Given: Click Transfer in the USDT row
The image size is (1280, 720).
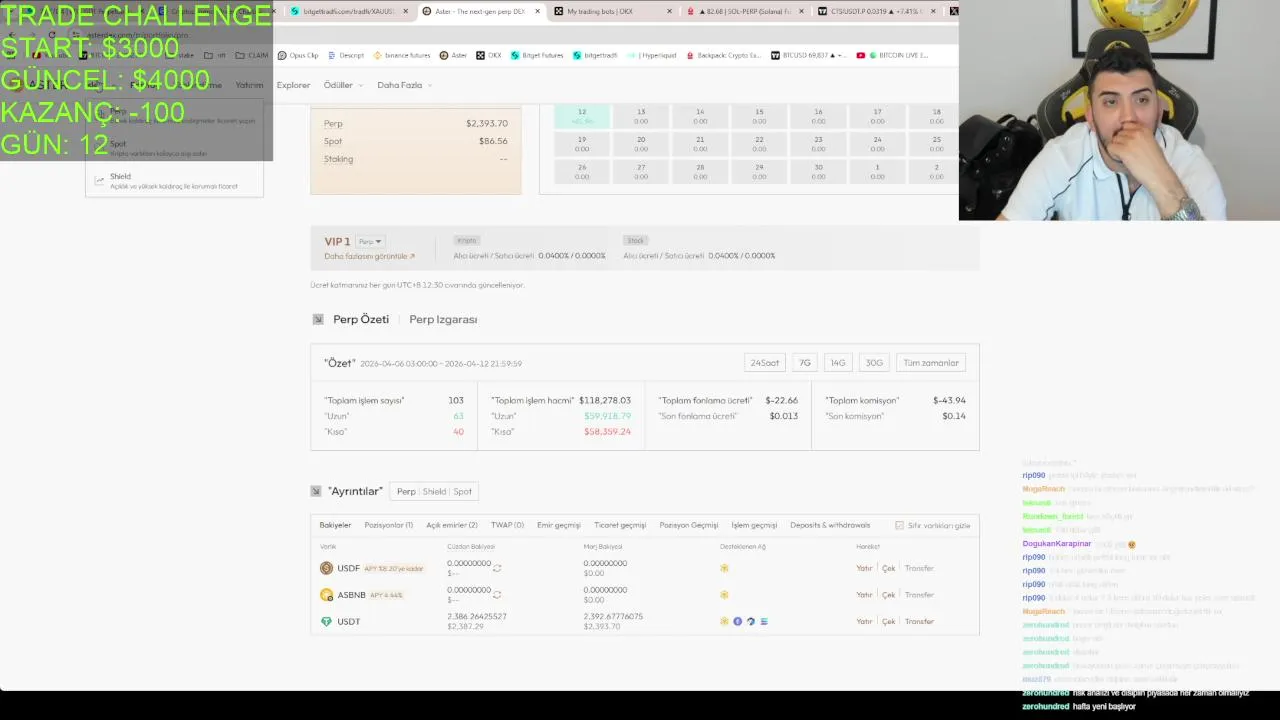Looking at the screenshot, I should point(919,621).
